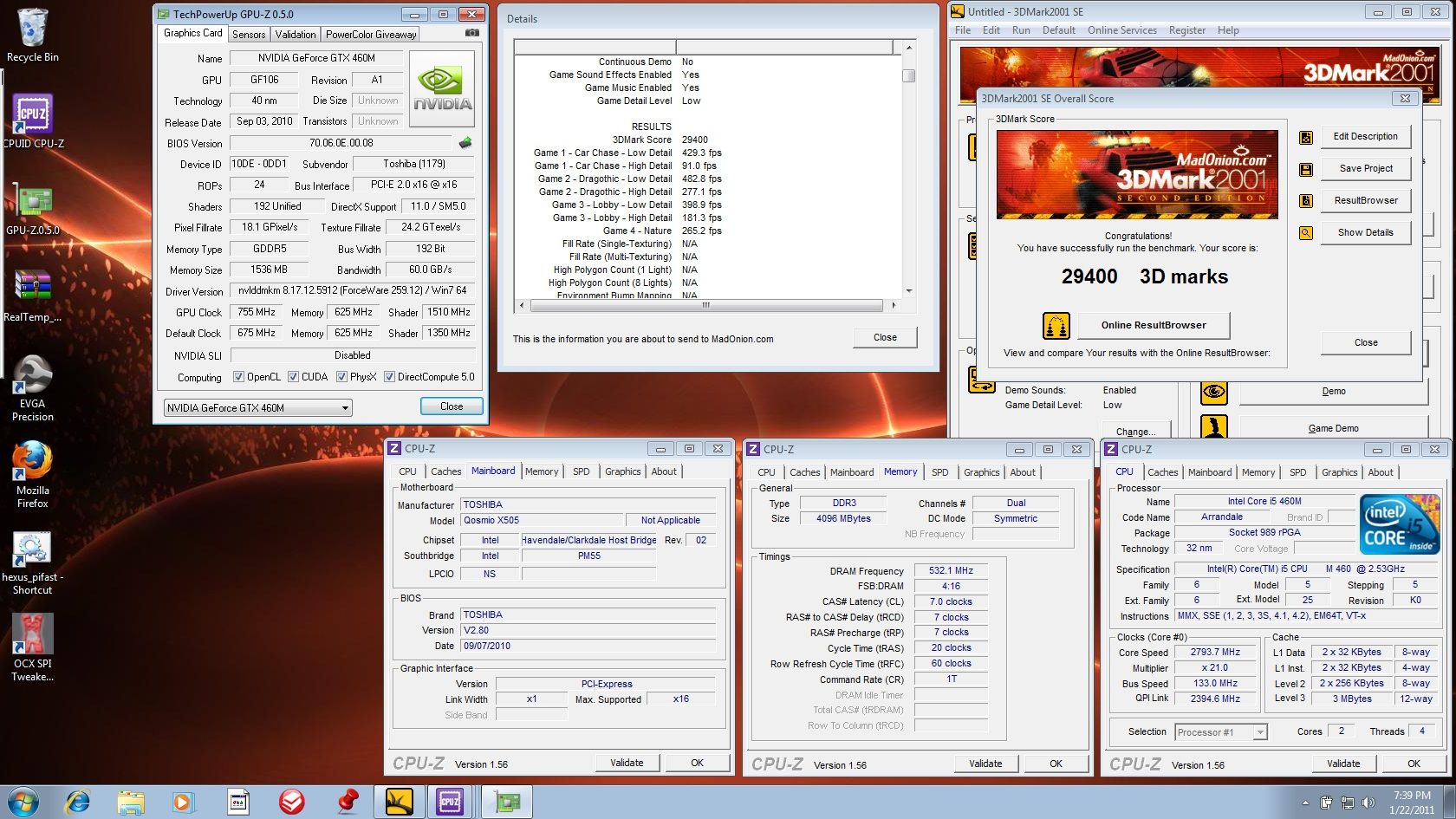Click the Show Details magnifier icon
Image resolution: width=1456 pixels, height=819 pixels.
(x=1306, y=233)
